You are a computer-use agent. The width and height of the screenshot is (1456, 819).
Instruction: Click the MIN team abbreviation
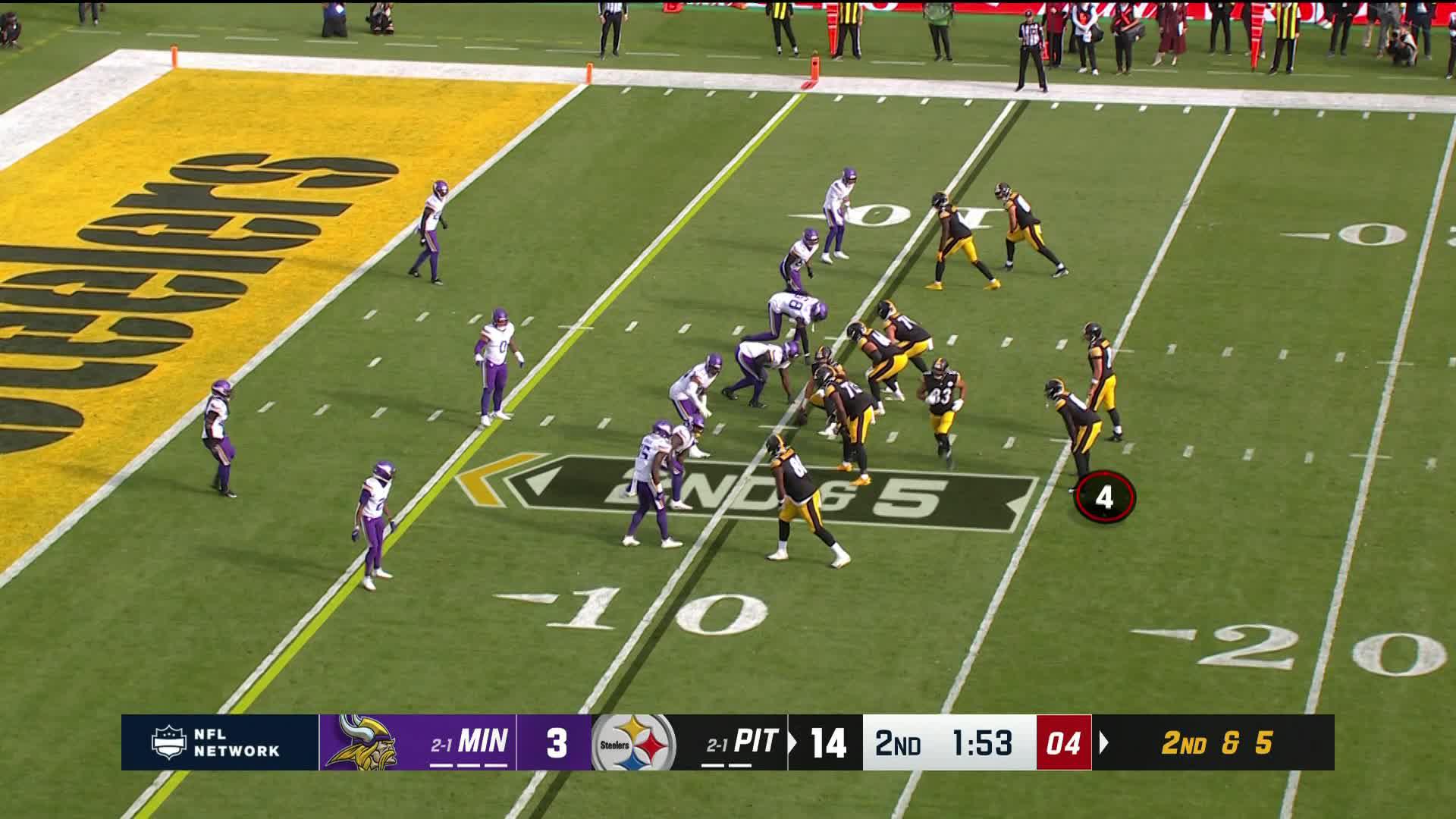482,740
